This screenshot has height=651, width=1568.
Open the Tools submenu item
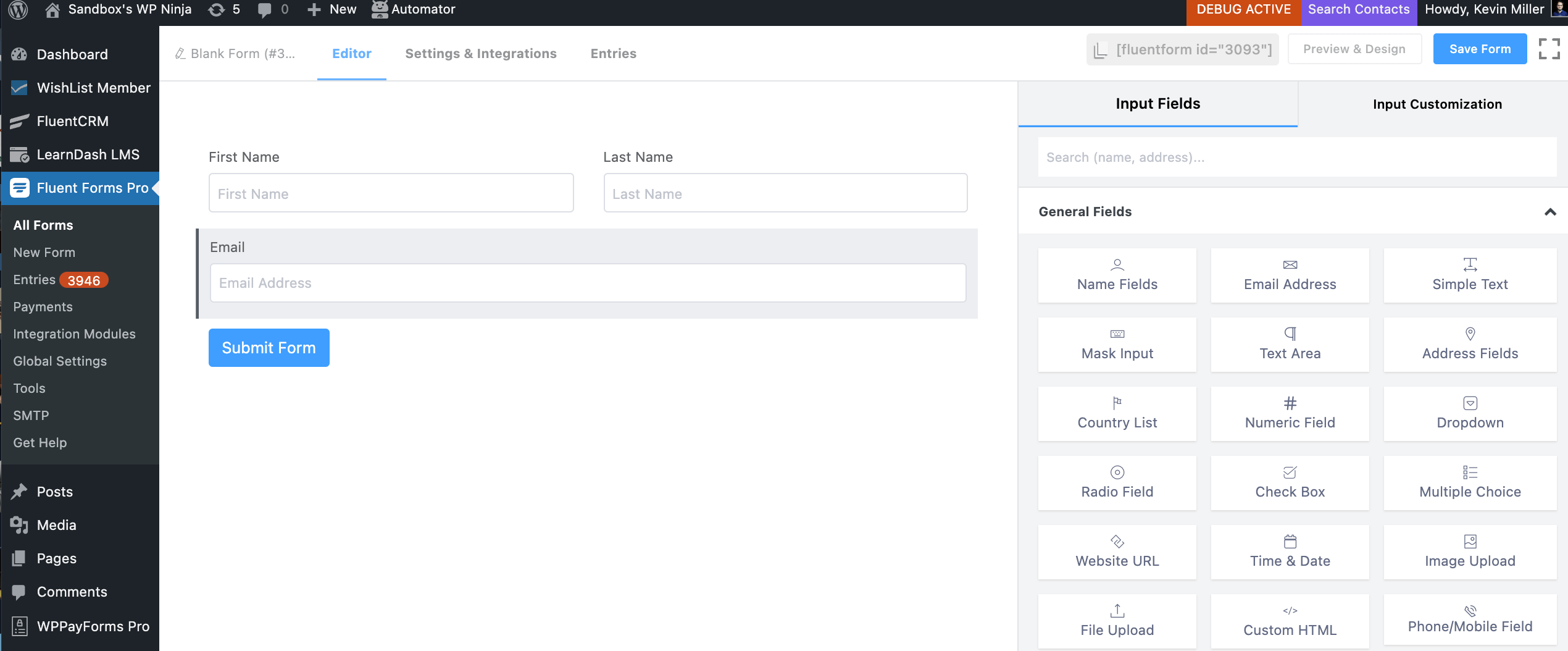30,388
